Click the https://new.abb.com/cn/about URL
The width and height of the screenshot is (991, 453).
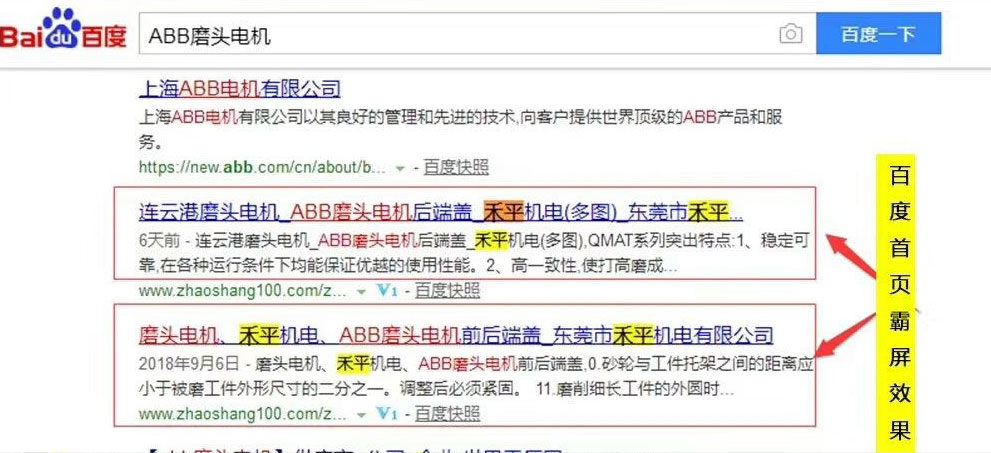[262, 166]
